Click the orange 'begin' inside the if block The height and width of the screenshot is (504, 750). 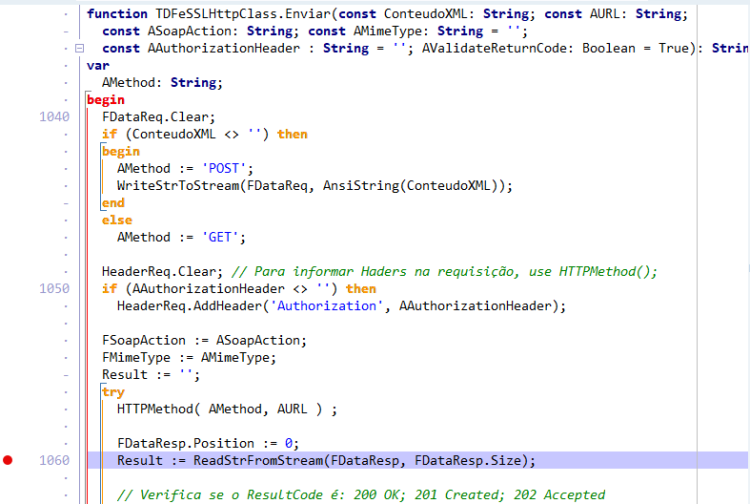click(121, 151)
